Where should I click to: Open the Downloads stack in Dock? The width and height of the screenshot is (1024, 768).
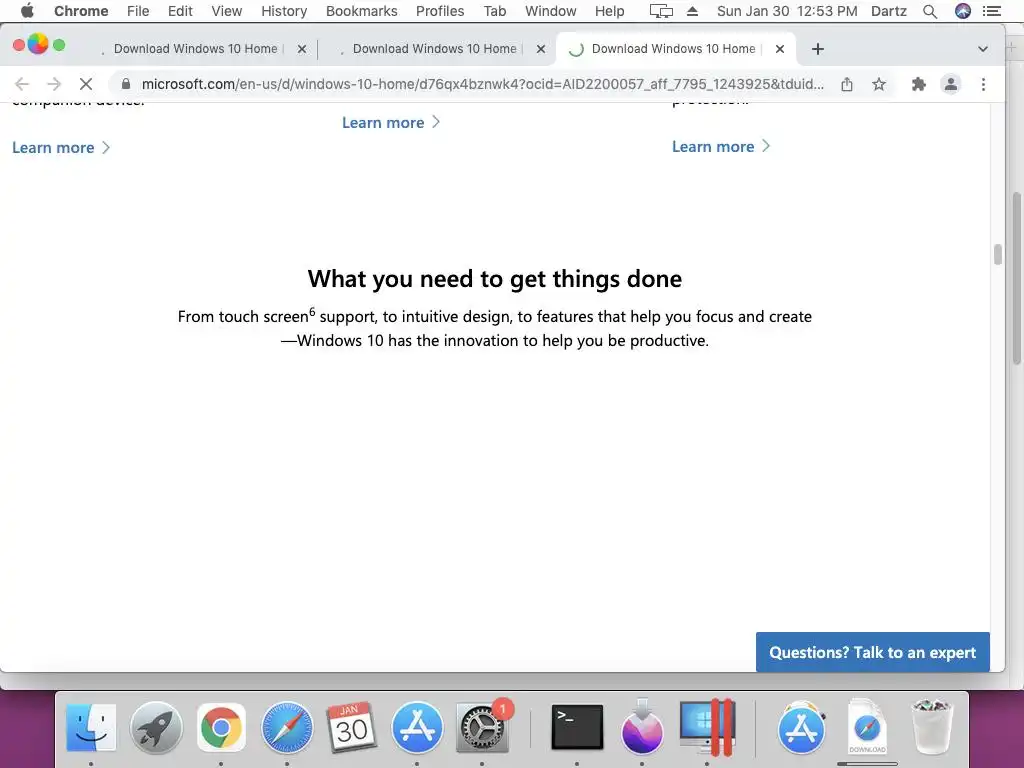click(x=867, y=727)
